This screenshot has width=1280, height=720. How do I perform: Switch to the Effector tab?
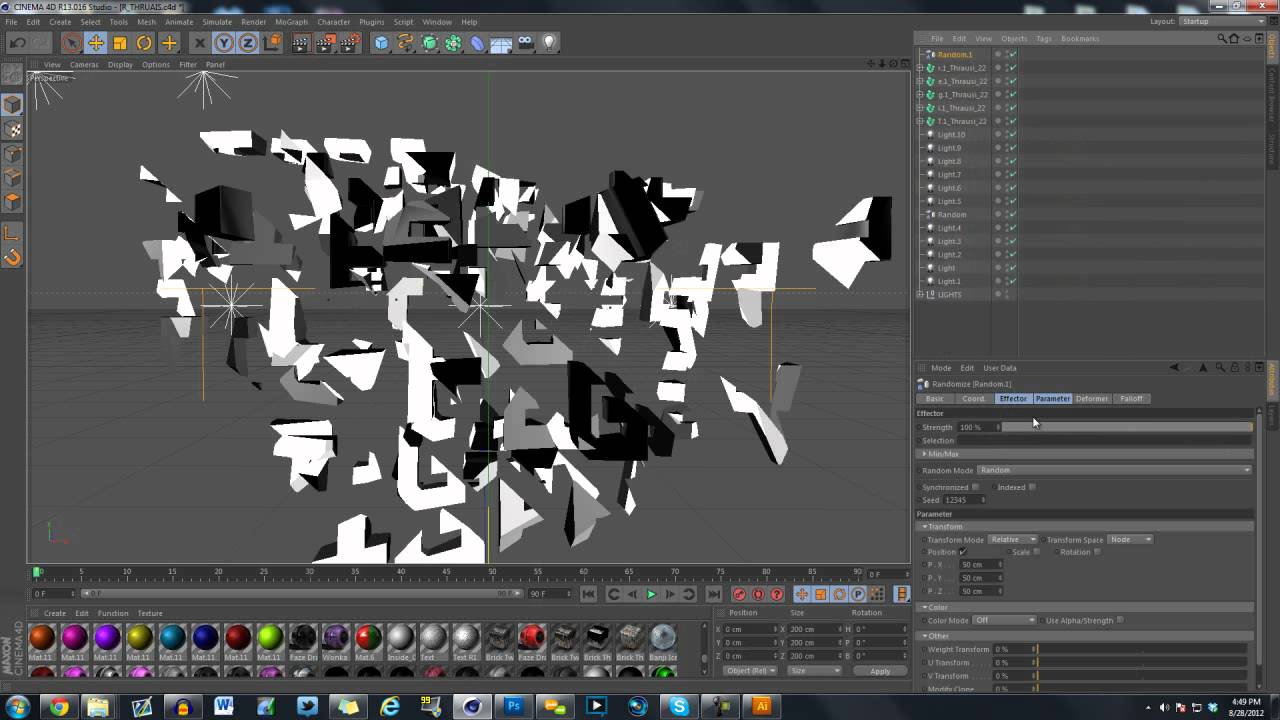pos(1013,399)
